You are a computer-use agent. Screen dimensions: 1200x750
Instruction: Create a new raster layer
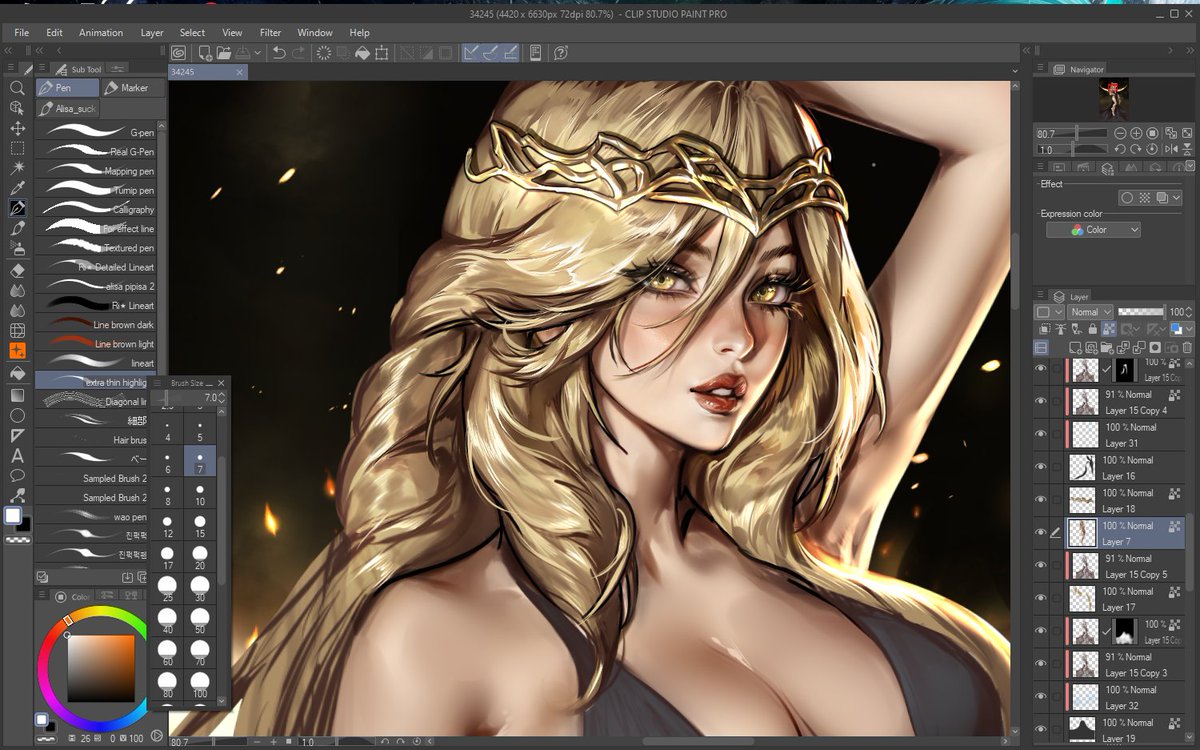point(1075,347)
